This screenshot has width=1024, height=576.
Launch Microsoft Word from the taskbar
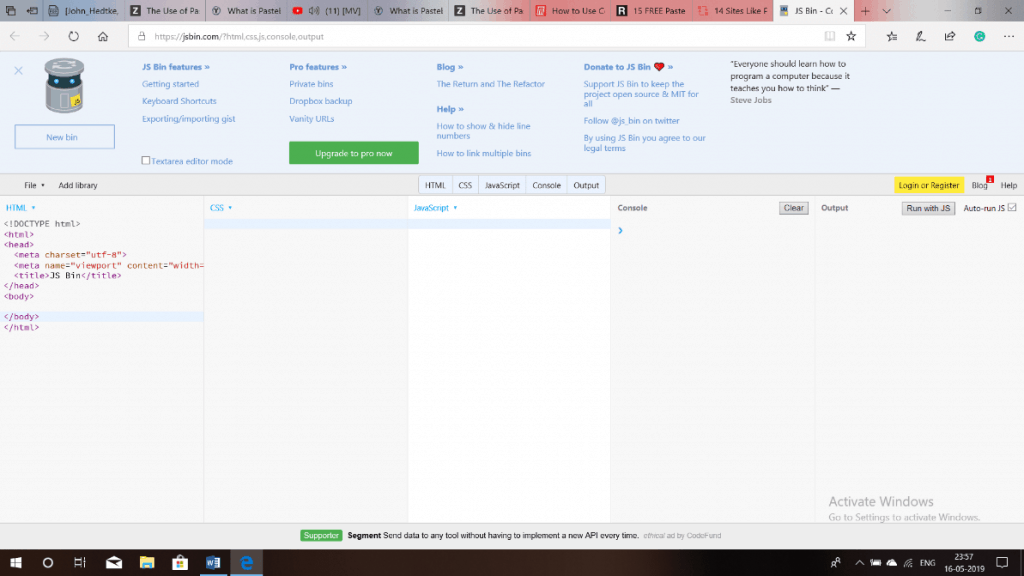click(x=213, y=563)
